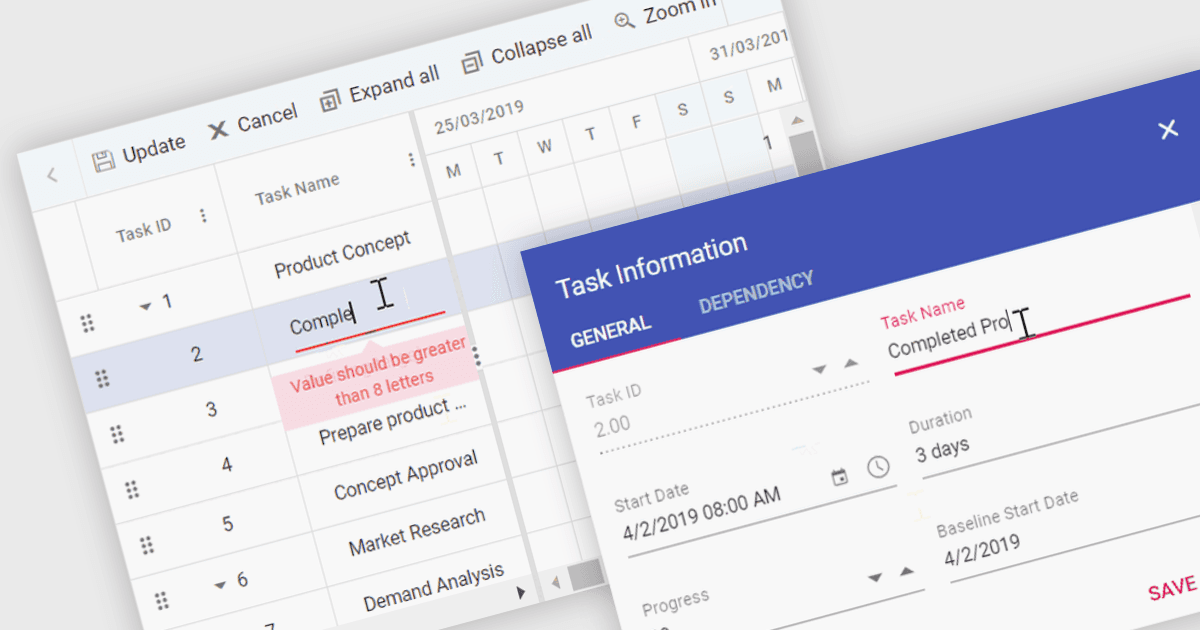Switch to the GENERAL tab
The image size is (1200, 630).
pos(611,332)
